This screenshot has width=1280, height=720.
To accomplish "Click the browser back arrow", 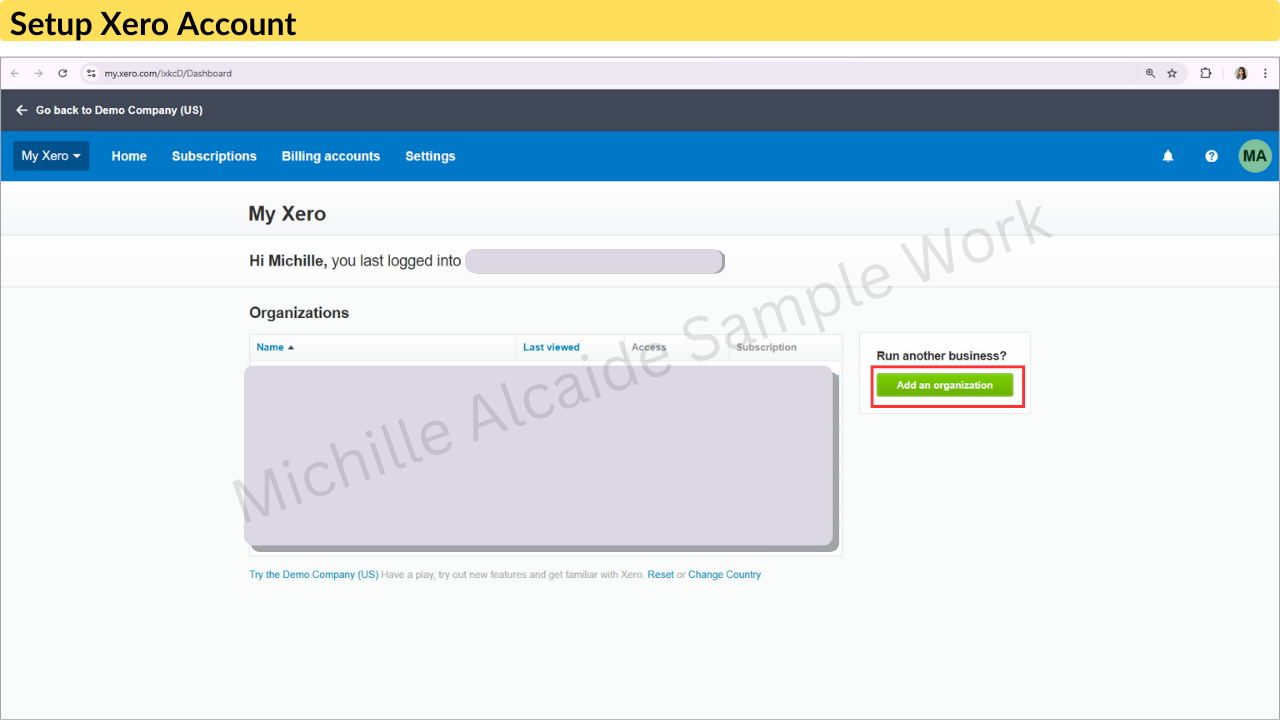I will pyautogui.click(x=15, y=73).
